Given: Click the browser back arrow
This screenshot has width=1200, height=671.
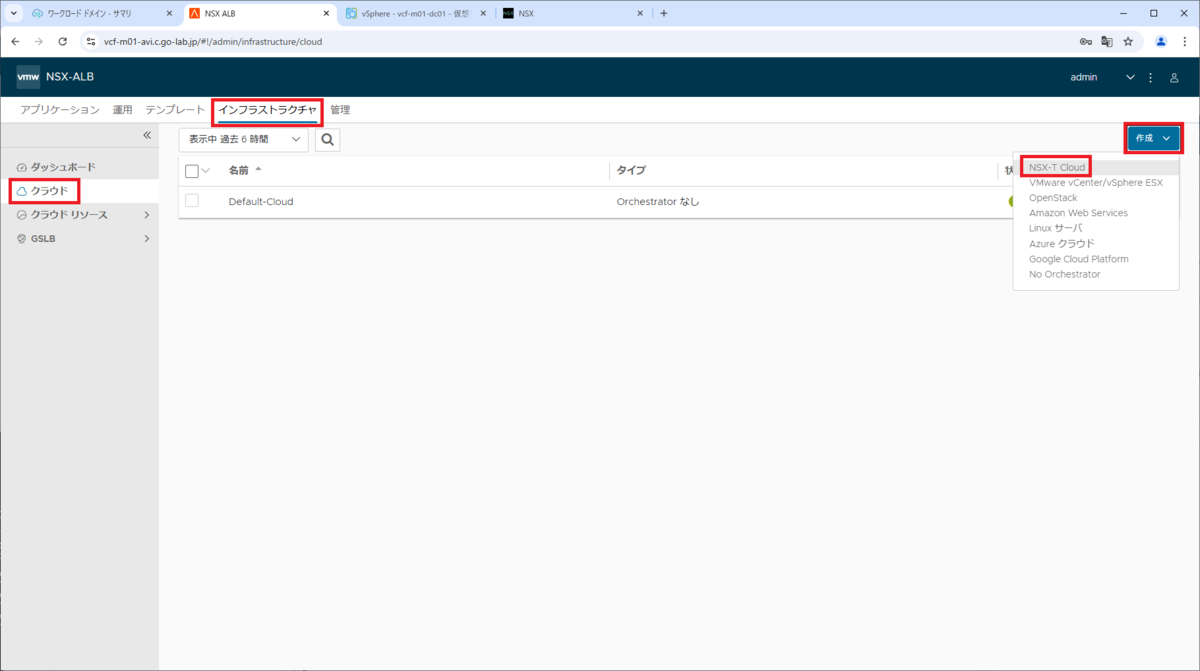Looking at the screenshot, I should (x=15, y=42).
